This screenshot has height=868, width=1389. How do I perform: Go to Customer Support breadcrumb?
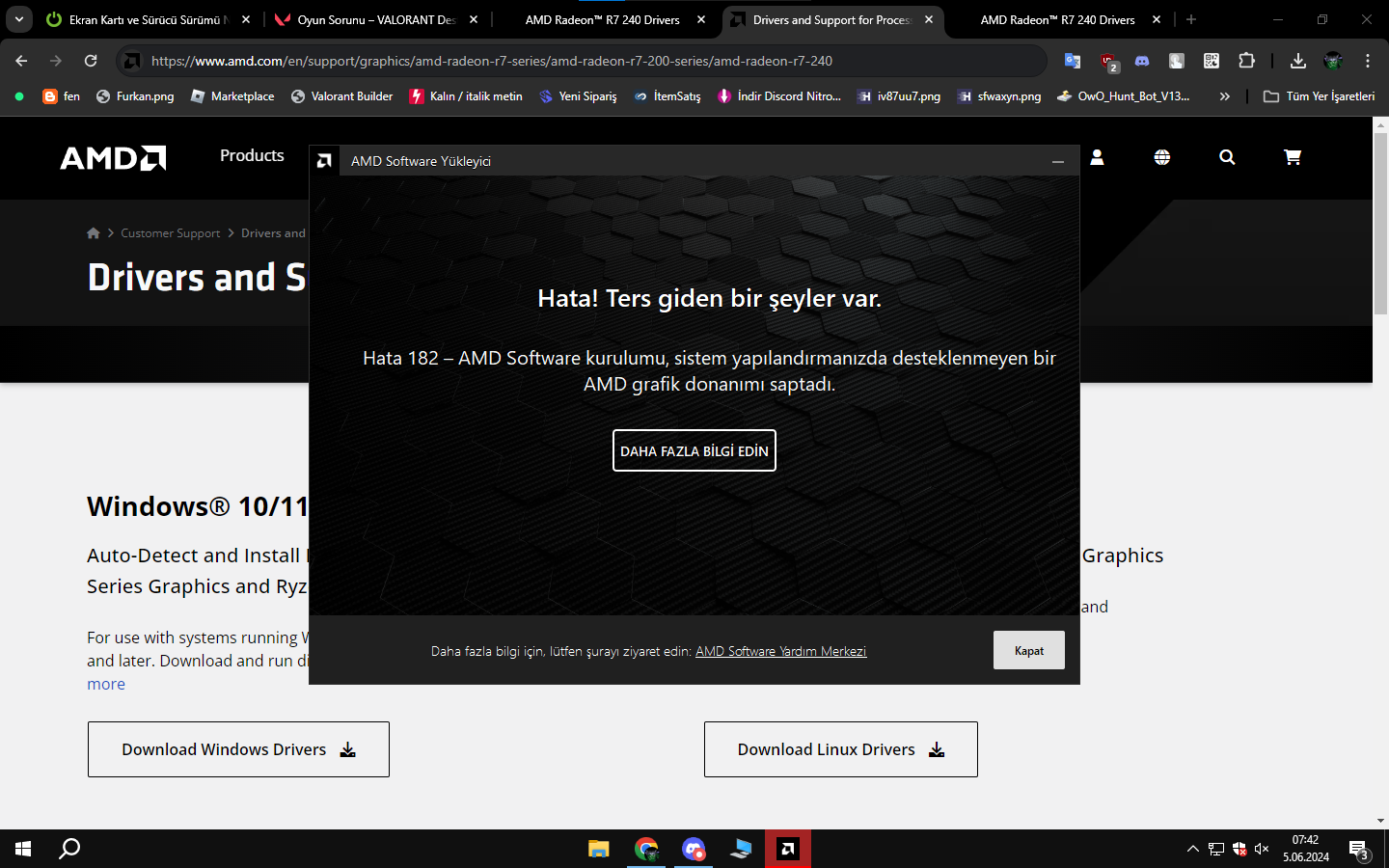[170, 233]
